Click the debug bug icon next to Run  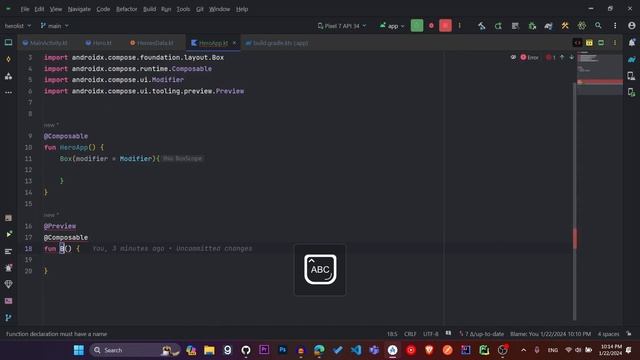tap(431, 26)
